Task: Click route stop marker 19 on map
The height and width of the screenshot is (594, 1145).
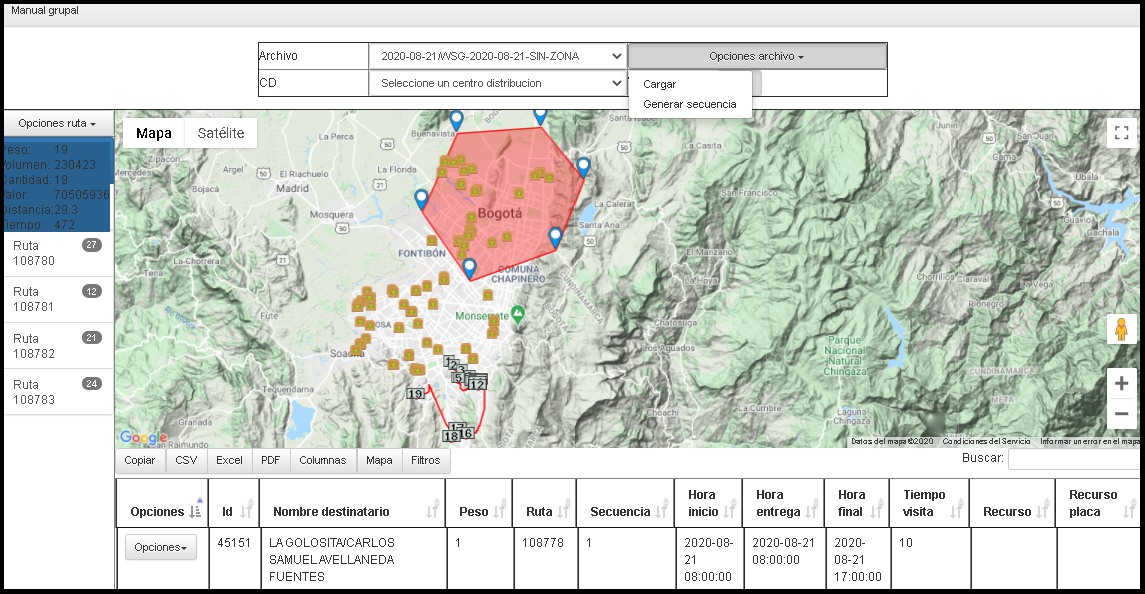Action: tap(416, 394)
